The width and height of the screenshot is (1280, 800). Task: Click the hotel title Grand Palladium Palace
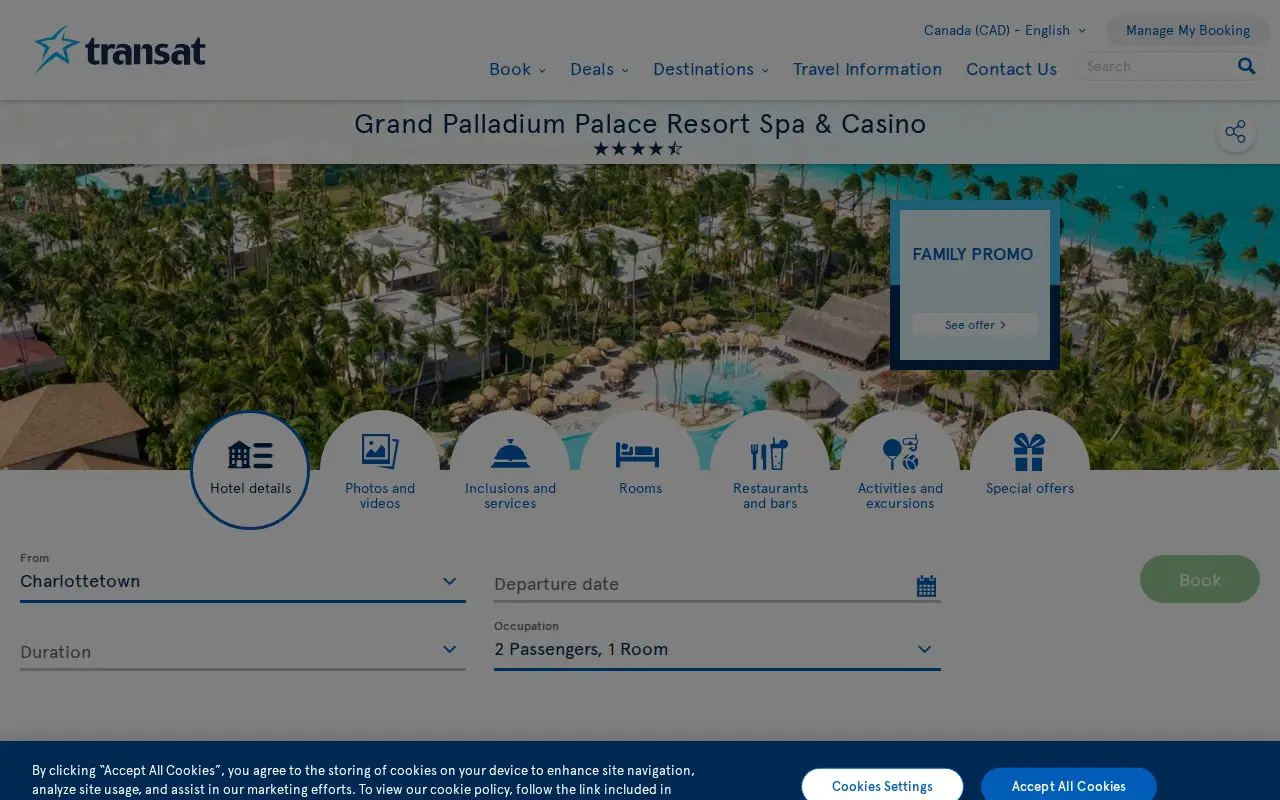click(640, 124)
